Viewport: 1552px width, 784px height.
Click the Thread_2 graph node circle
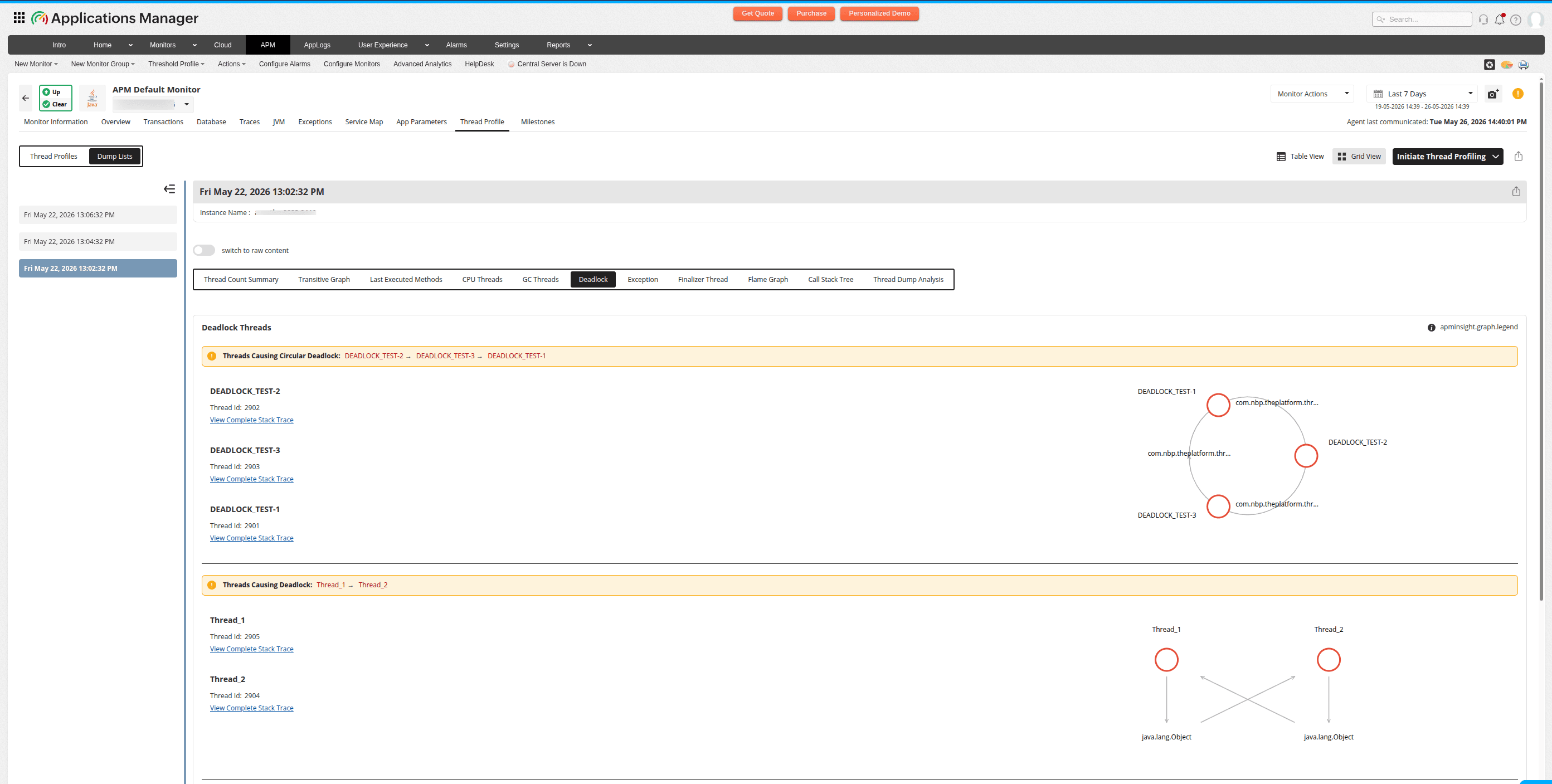(x=1328, y=659)
